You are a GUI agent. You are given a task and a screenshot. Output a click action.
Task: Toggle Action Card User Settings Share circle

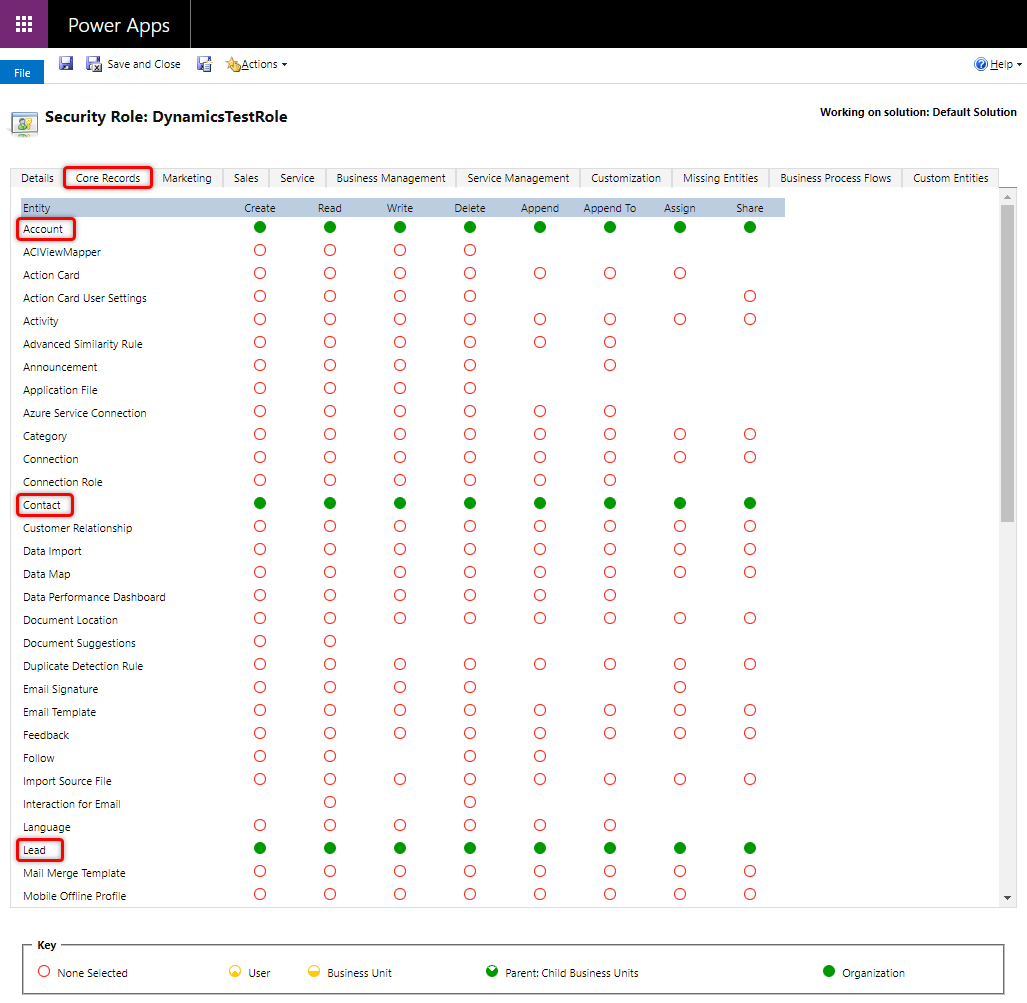[x=750, y=296]
